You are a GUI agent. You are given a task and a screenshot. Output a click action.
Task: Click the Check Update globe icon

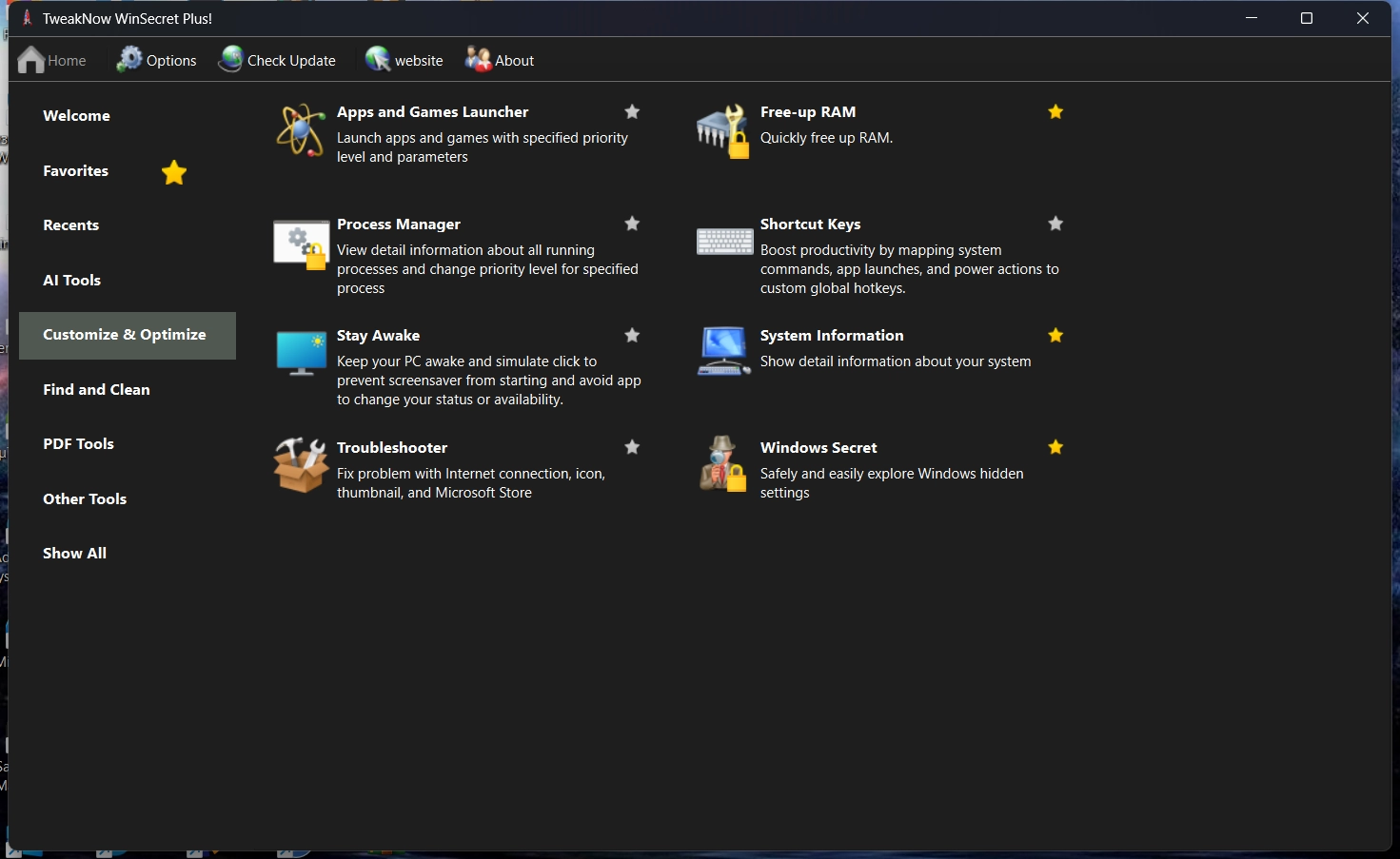coord(230,60)
